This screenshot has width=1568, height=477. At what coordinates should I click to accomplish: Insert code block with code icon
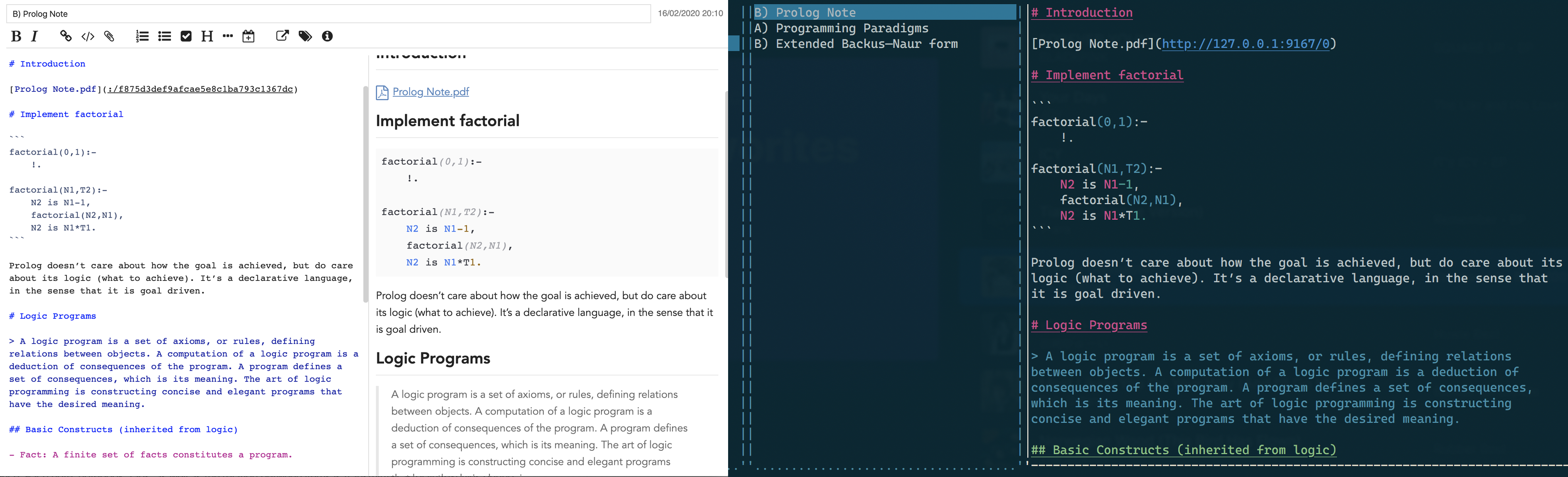(x=88, y=37)
